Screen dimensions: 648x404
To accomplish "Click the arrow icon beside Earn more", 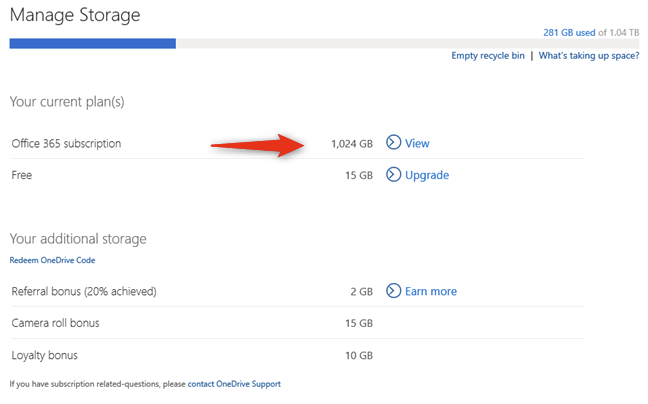I will [393, 291].
